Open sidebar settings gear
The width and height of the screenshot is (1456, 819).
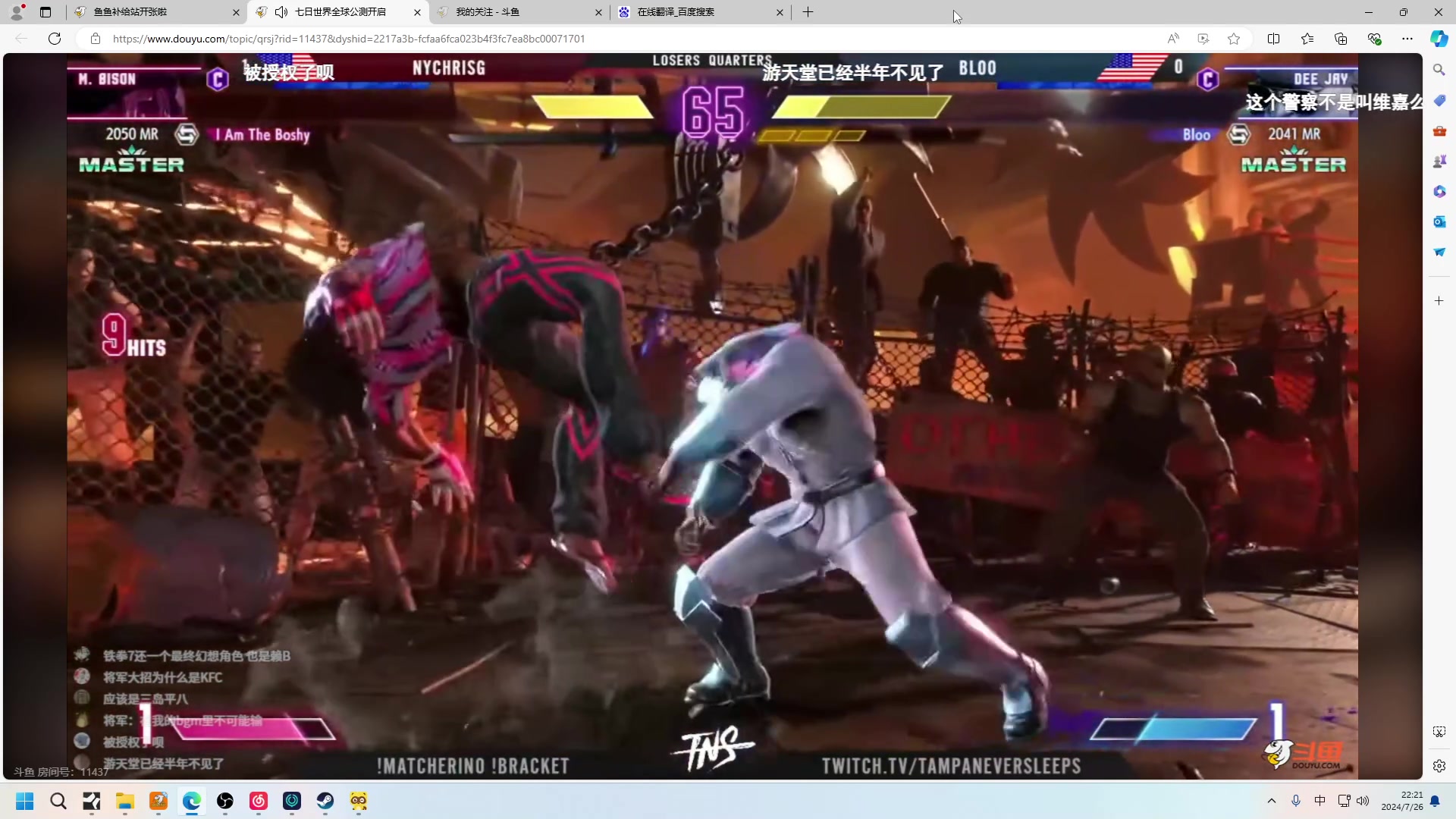pos(1439,766)
